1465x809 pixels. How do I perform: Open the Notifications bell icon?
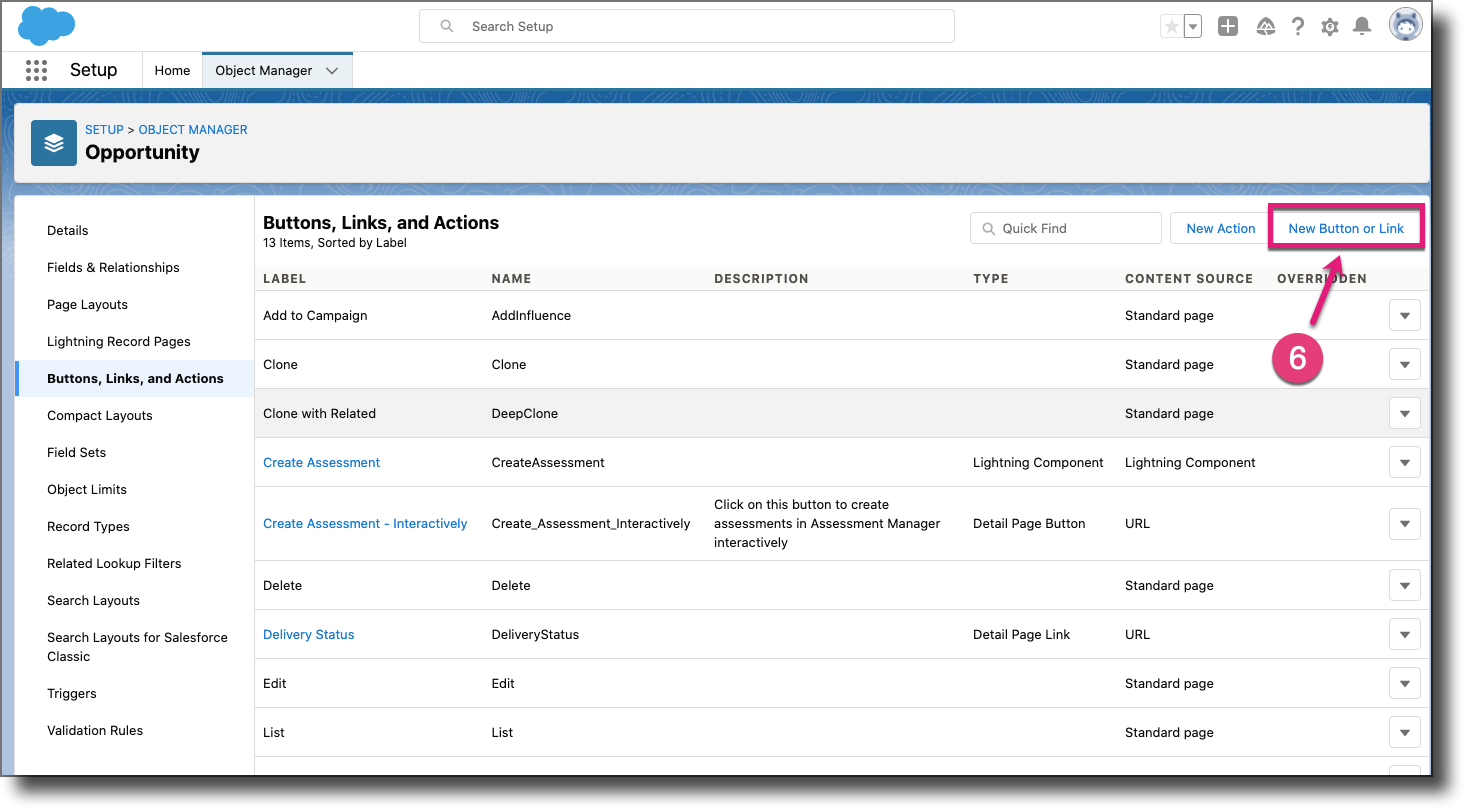tap(1361, 27)
